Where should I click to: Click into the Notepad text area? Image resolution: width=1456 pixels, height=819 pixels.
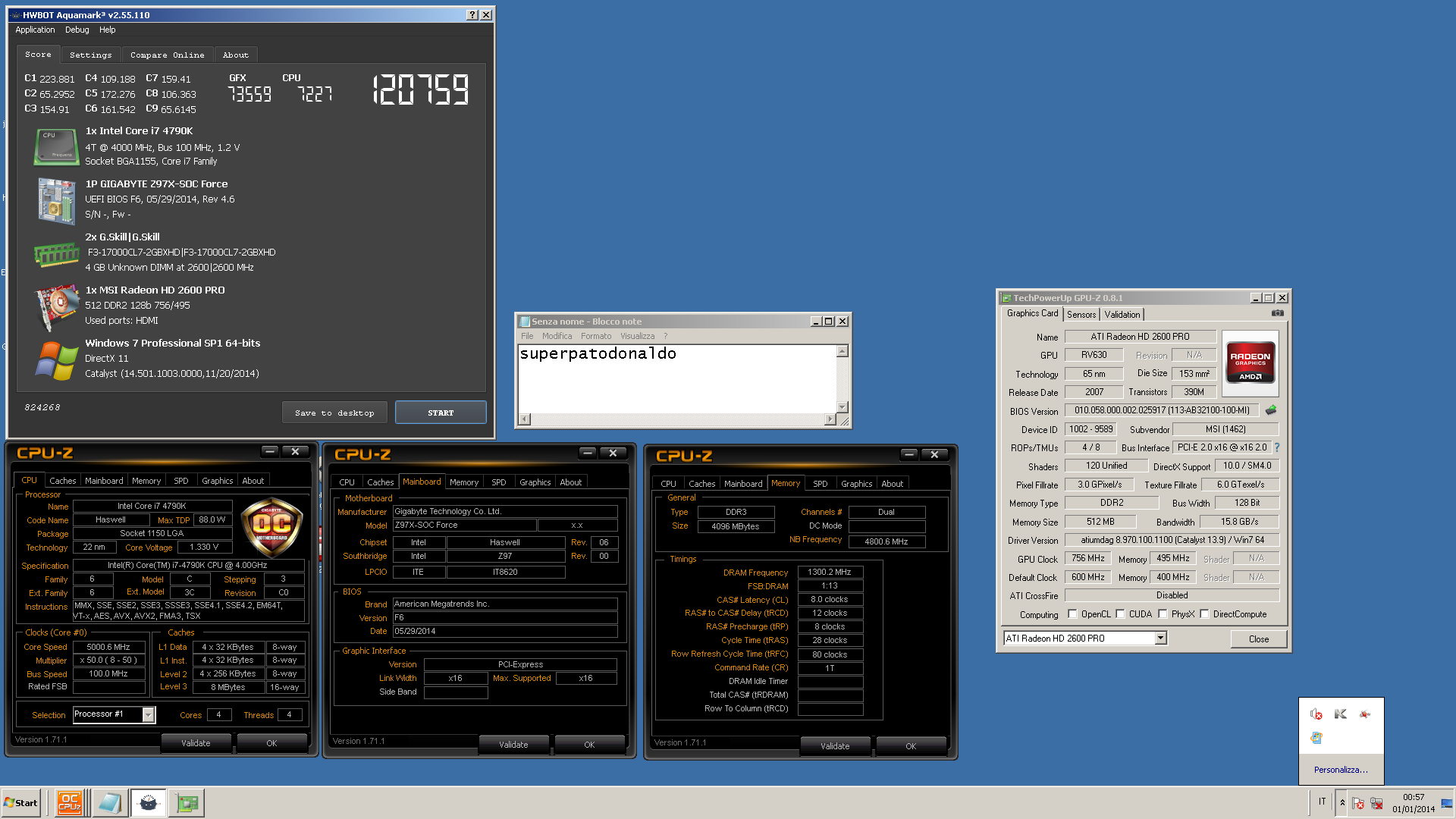pyautogui.click(x=676, y=379)
